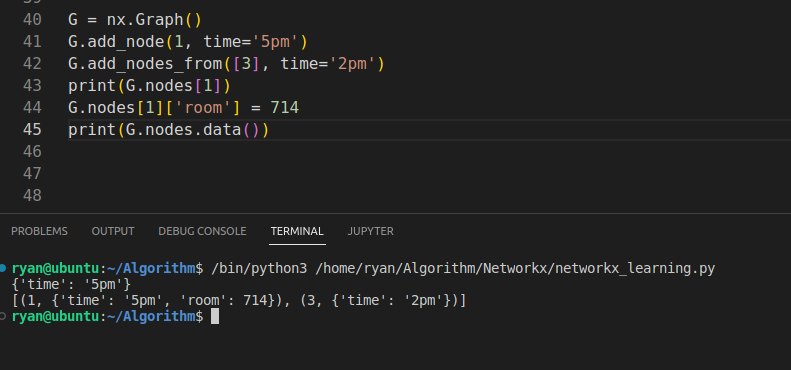The width and height of the screenshot is (791, 370).
Task: Click /bin/python3 in the terminal command
Action: 259,269
